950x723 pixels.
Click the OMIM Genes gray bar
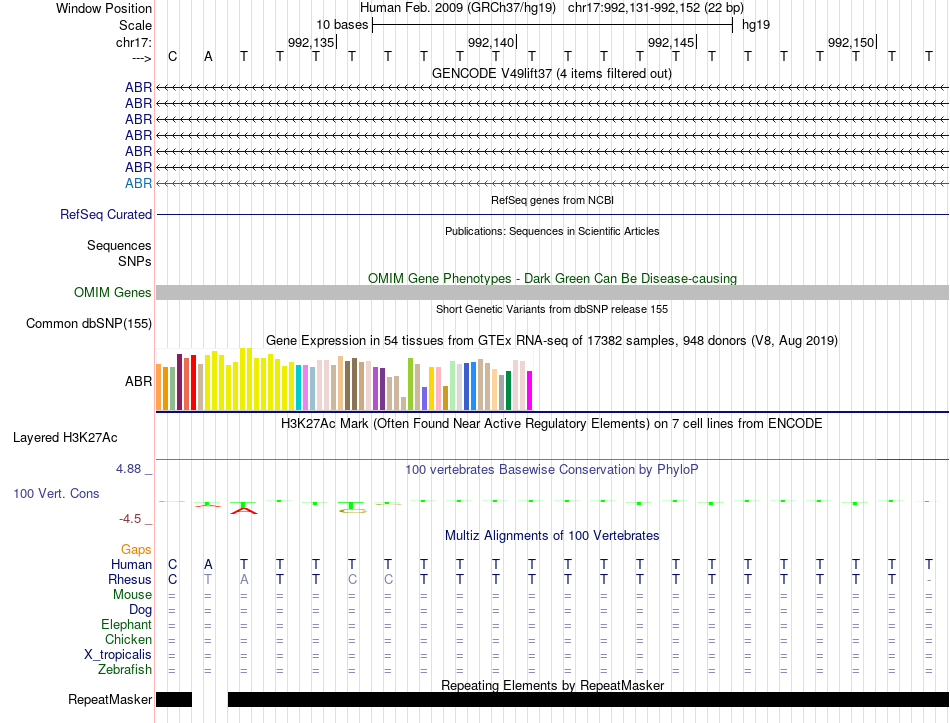[552, 293]
